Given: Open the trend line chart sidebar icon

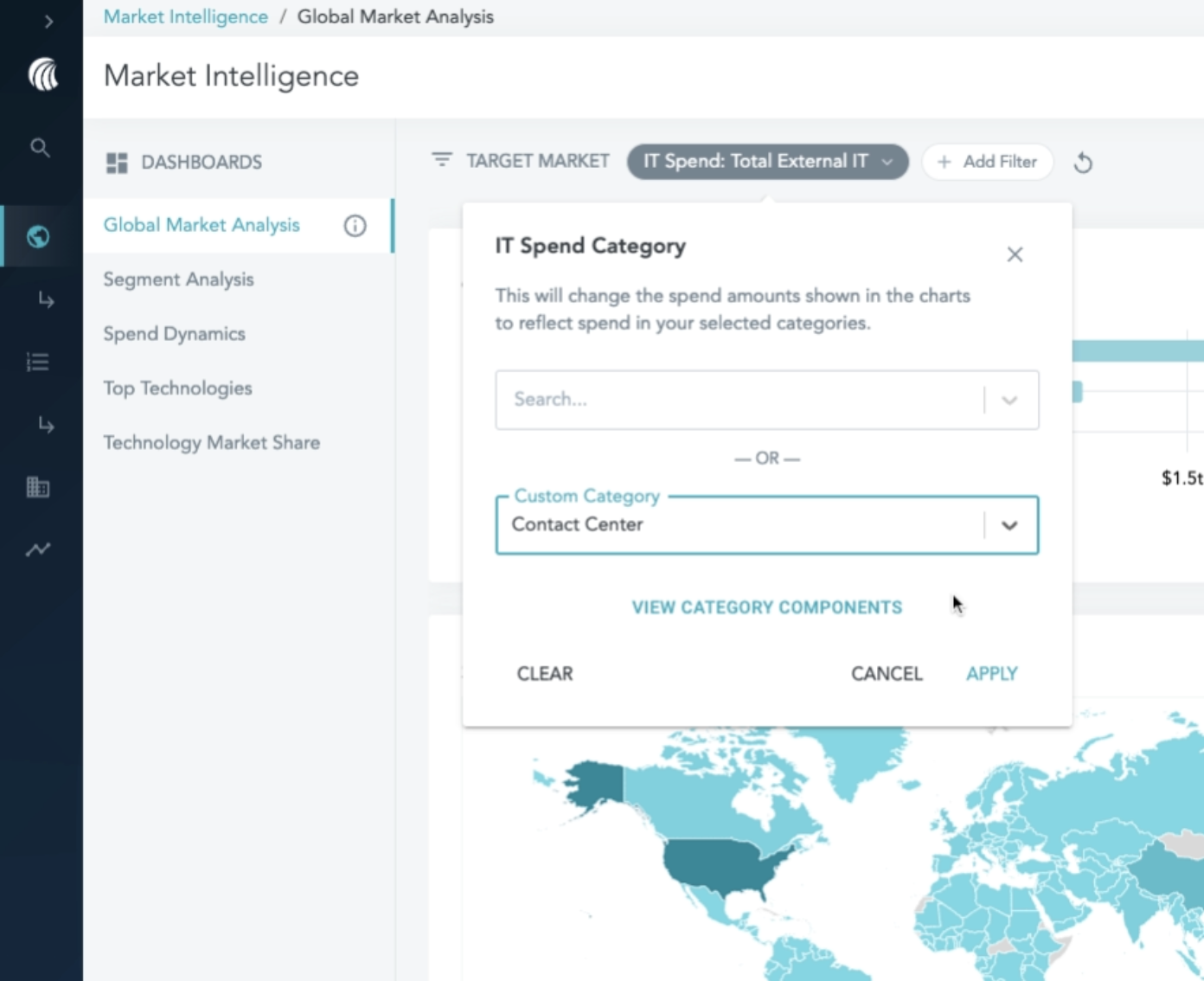Looking at the screenshot, I should [38, 549].
